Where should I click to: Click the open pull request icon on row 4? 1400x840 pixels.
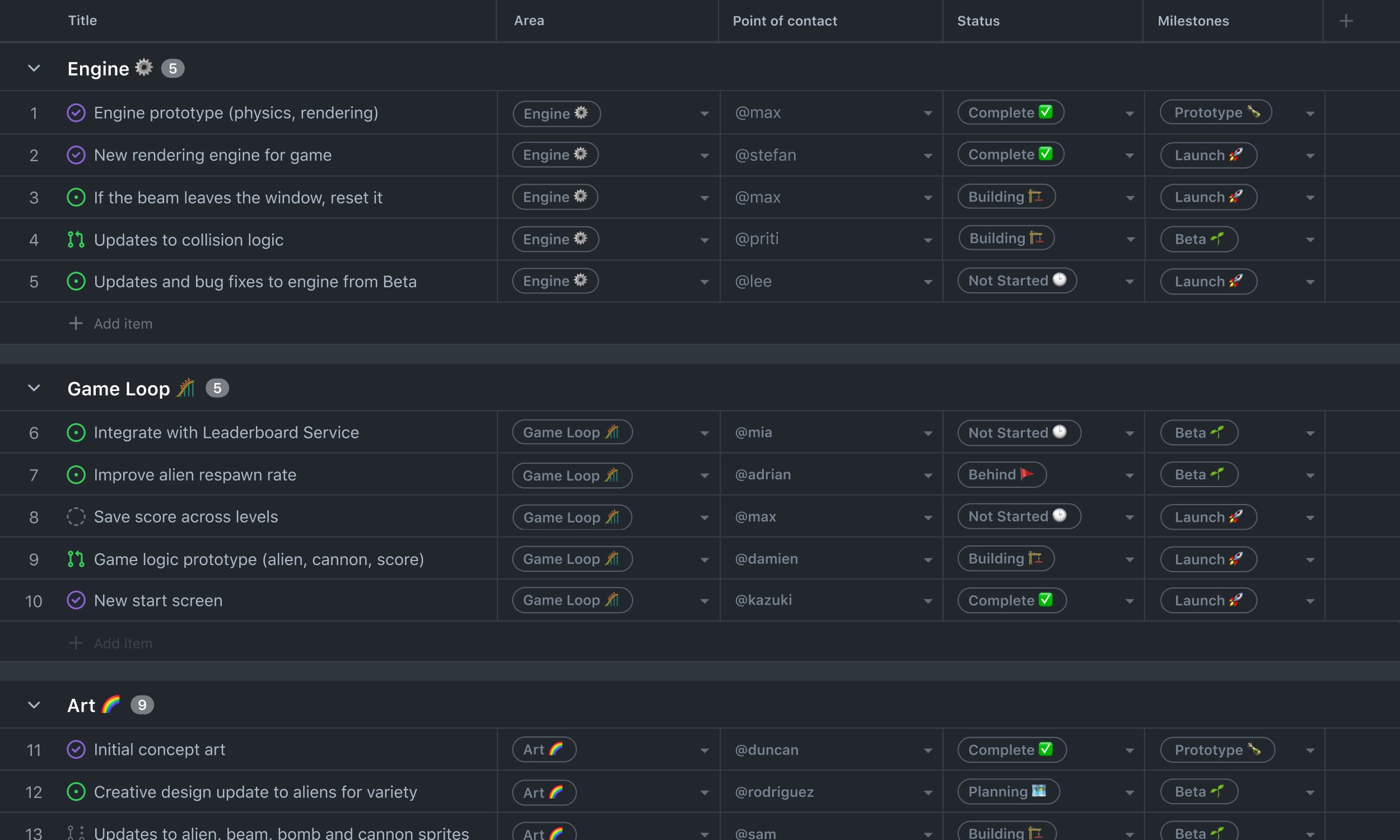coord(75,238)
